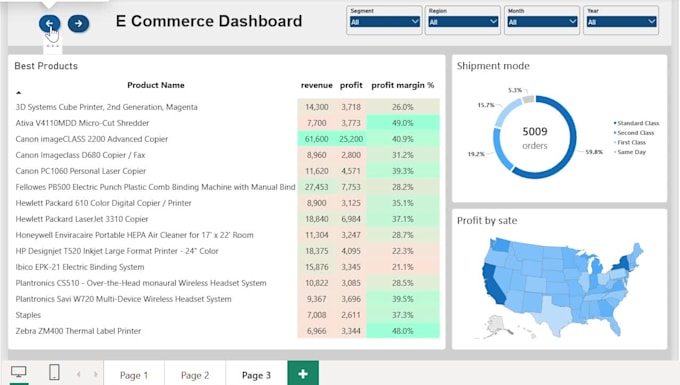
Task: Open the Segment filter dropdown
Action: (x=384, y=22)
